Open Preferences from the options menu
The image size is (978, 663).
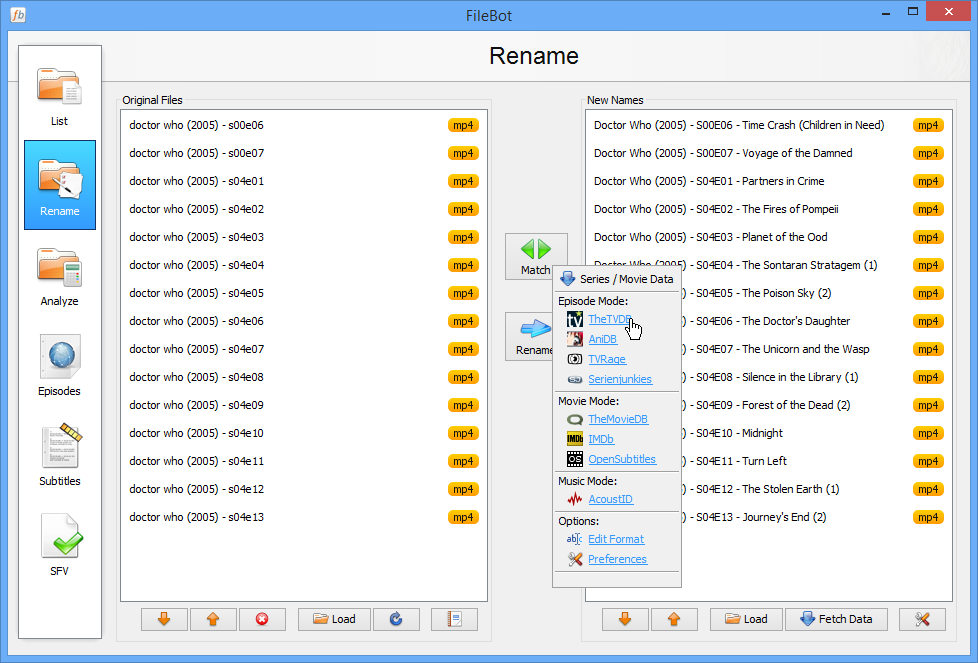click(618, 559)
